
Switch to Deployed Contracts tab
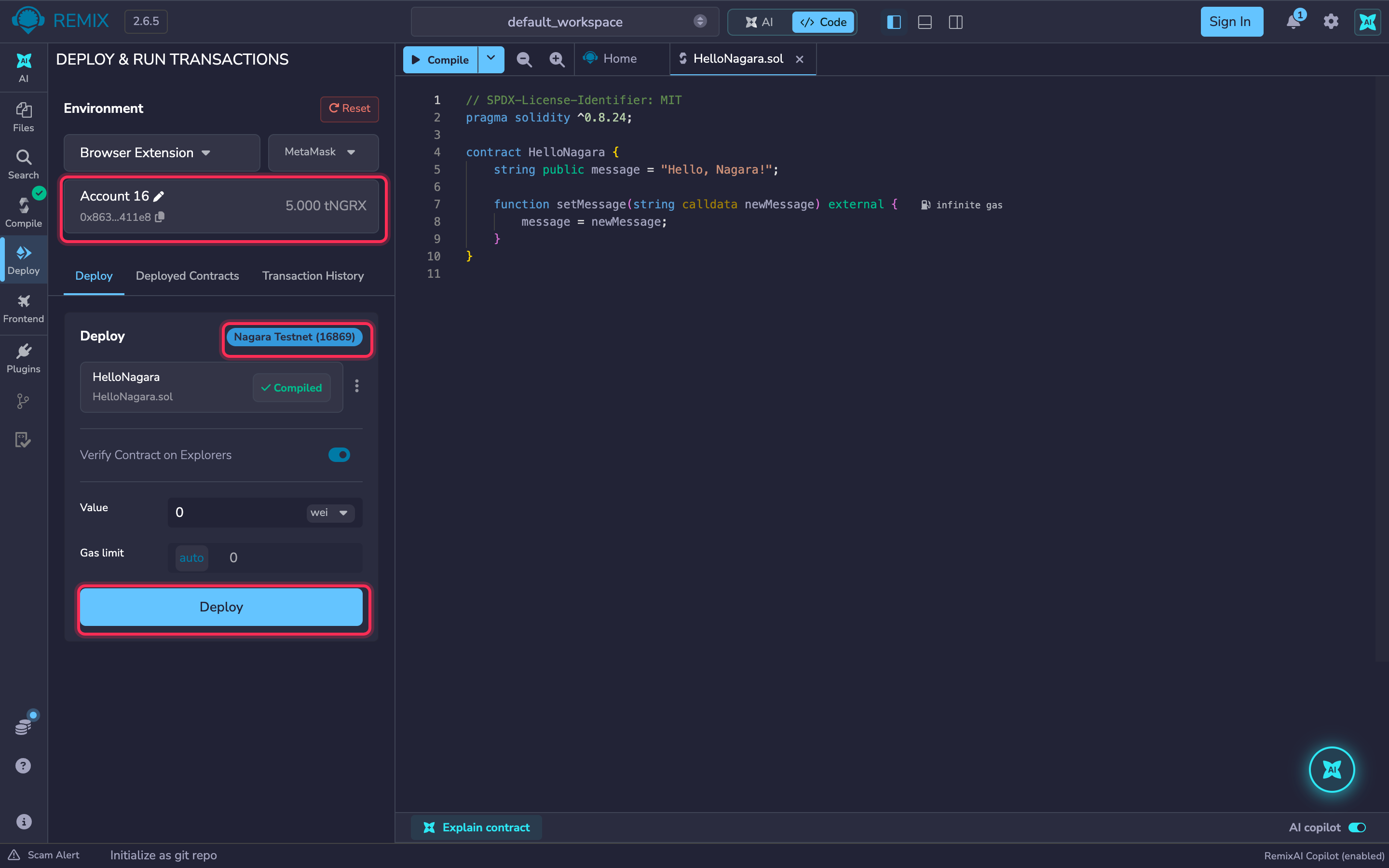[187, 276]
